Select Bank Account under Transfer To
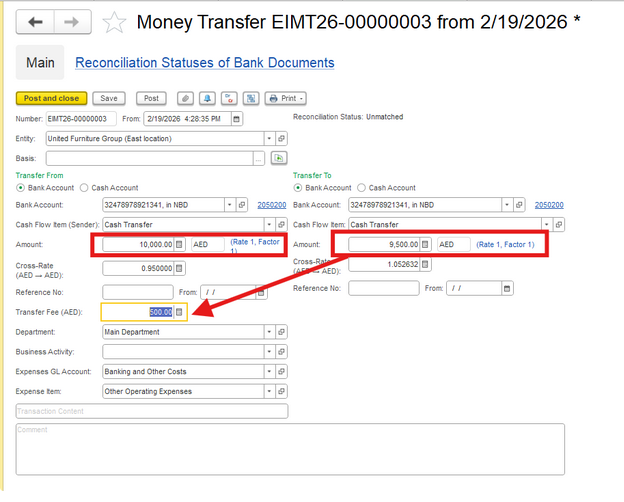Screen dimensions: 624x502 [x=298, y=187]
